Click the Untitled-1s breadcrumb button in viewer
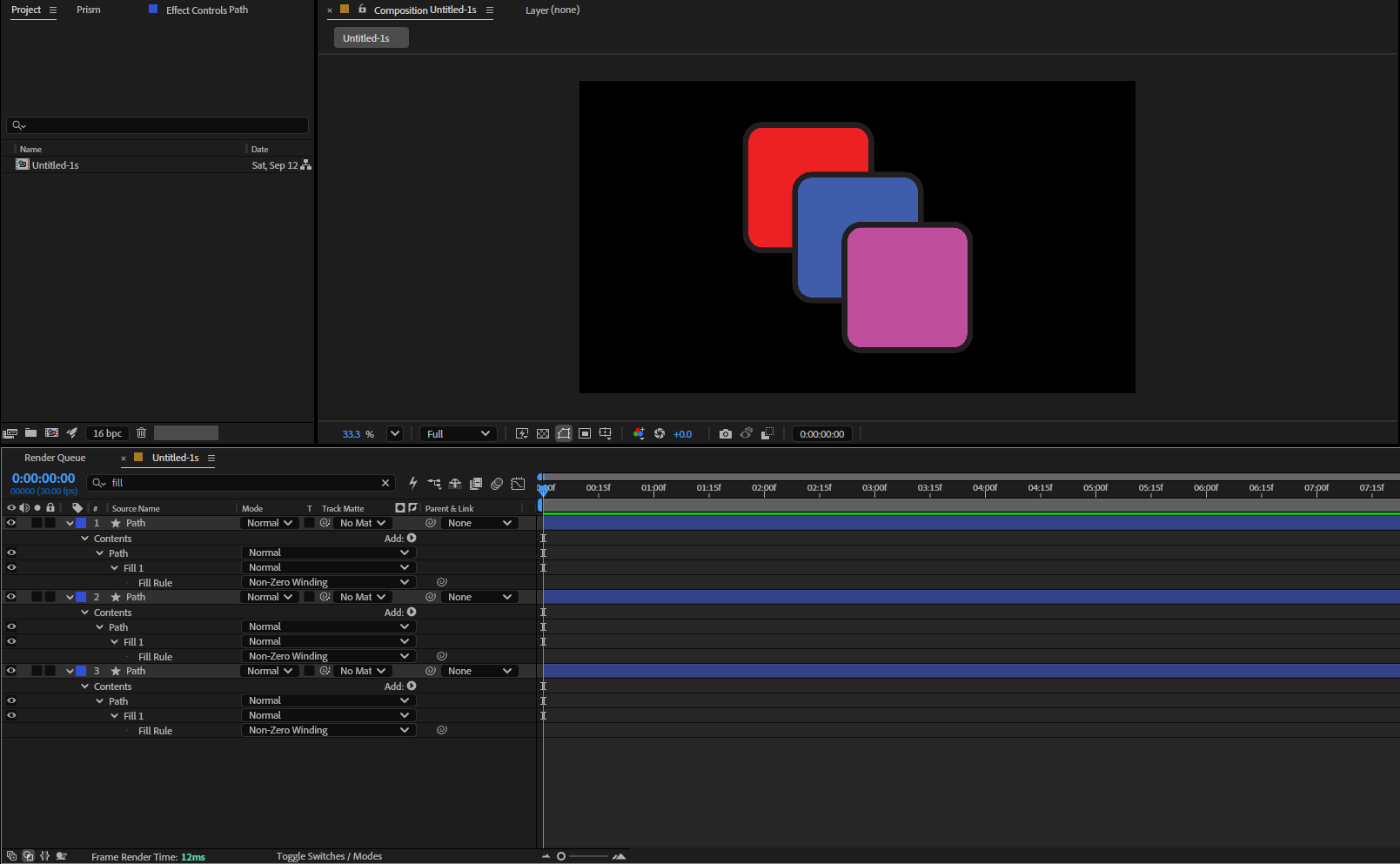The image size is (1400, 864). point(372,38)
